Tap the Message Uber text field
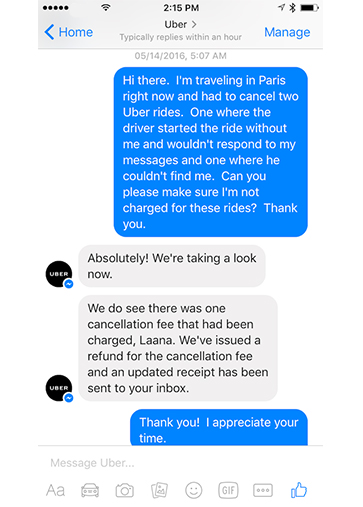The image size is (363, 507). pos(180,463)
